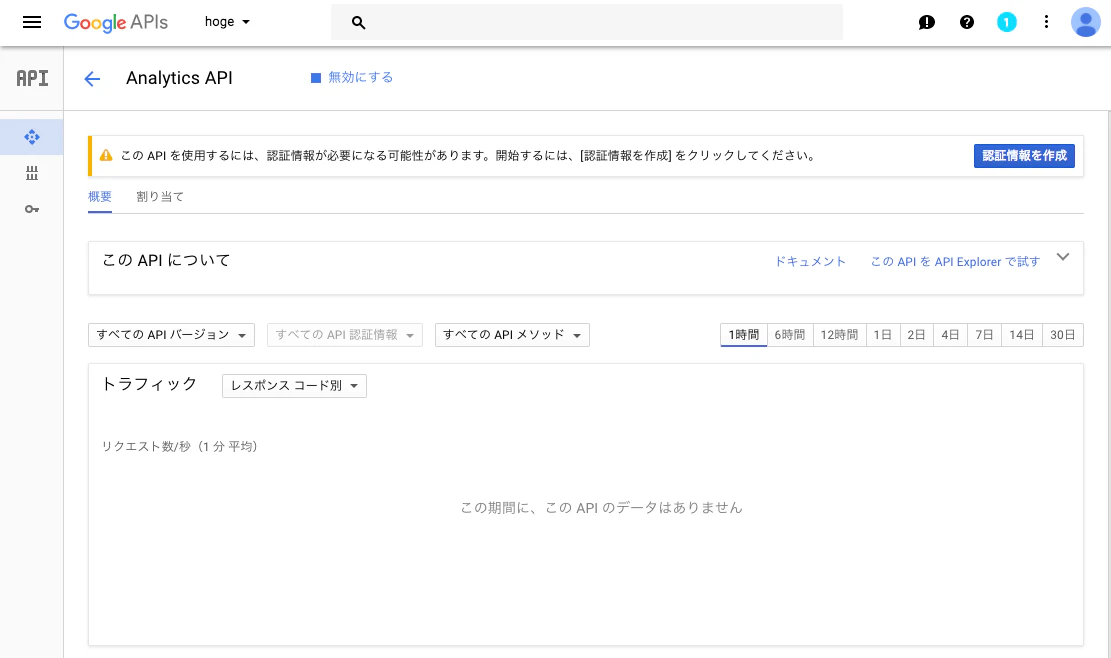This screenshot has width=1111, height=658.
Task: Select the 6時間 time range
Action: (x=789, y=335)
